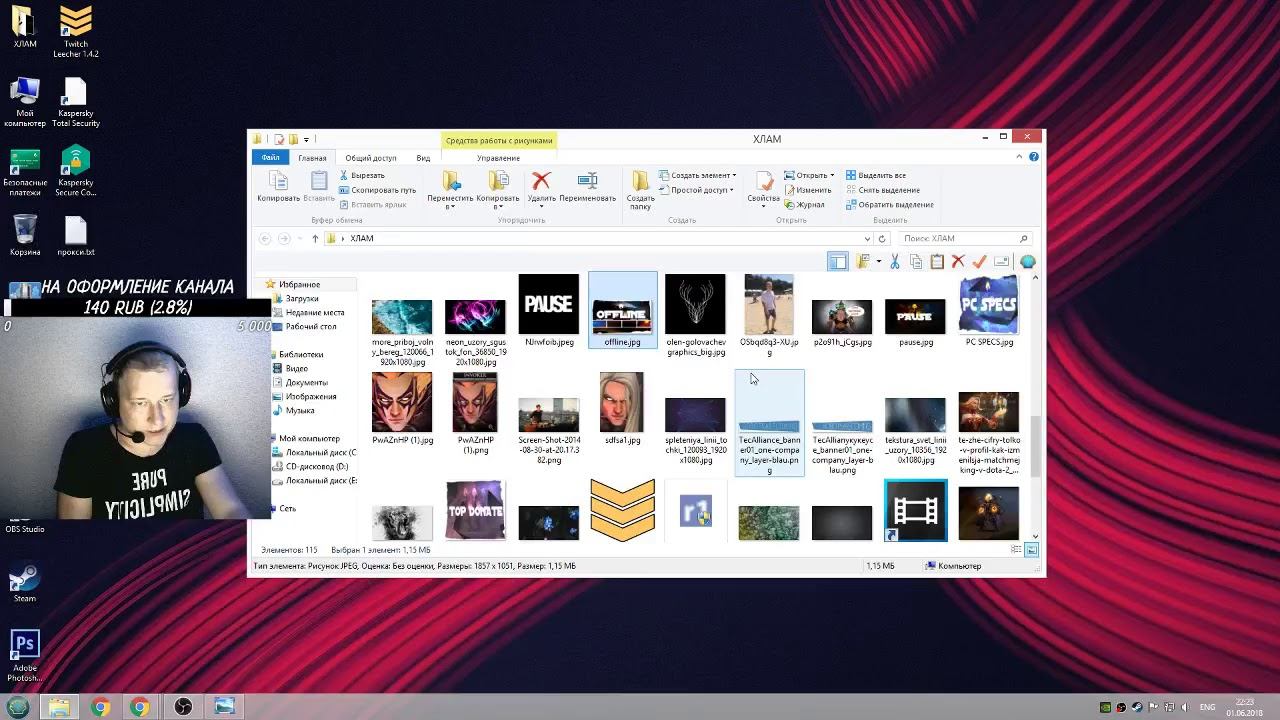This screenshot has width=1280, height=720.
Task: Open the address bar history dropdown arrow
Action: (x=867, y=239)
